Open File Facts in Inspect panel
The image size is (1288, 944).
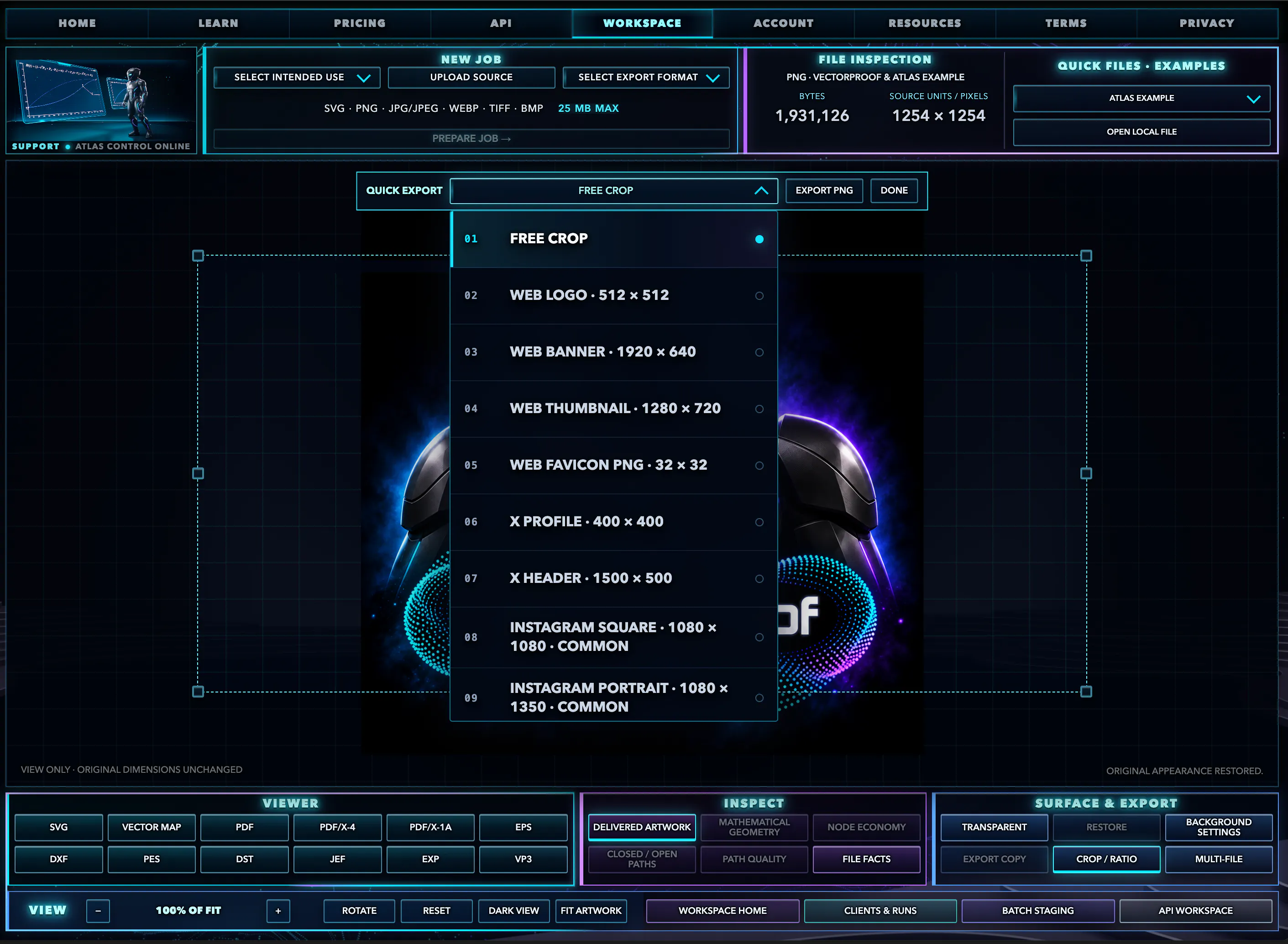866,860
